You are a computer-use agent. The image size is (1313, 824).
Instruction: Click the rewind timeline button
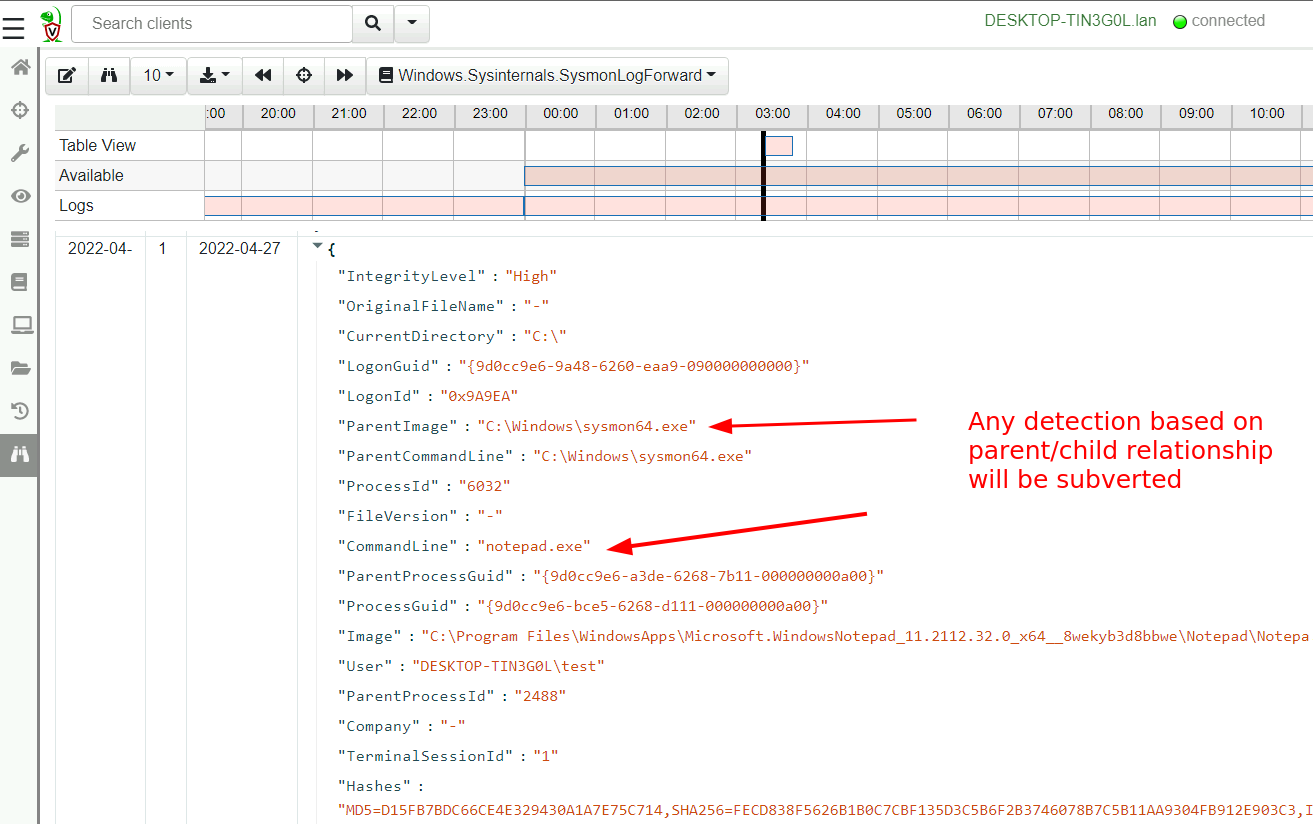(x=263, y=75)
